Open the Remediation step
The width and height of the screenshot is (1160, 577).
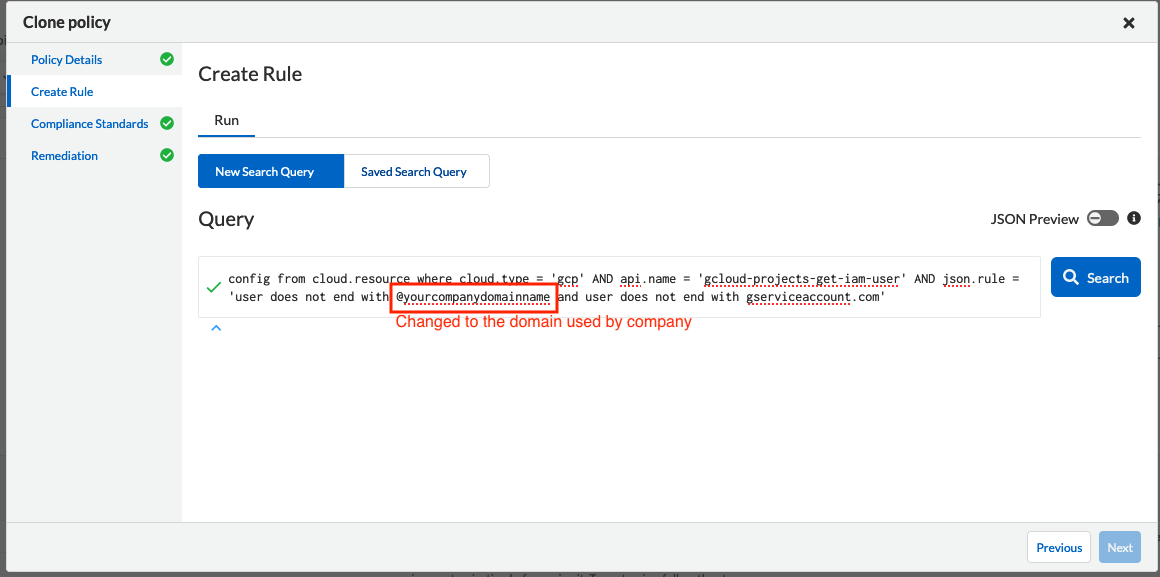(65, 156)
